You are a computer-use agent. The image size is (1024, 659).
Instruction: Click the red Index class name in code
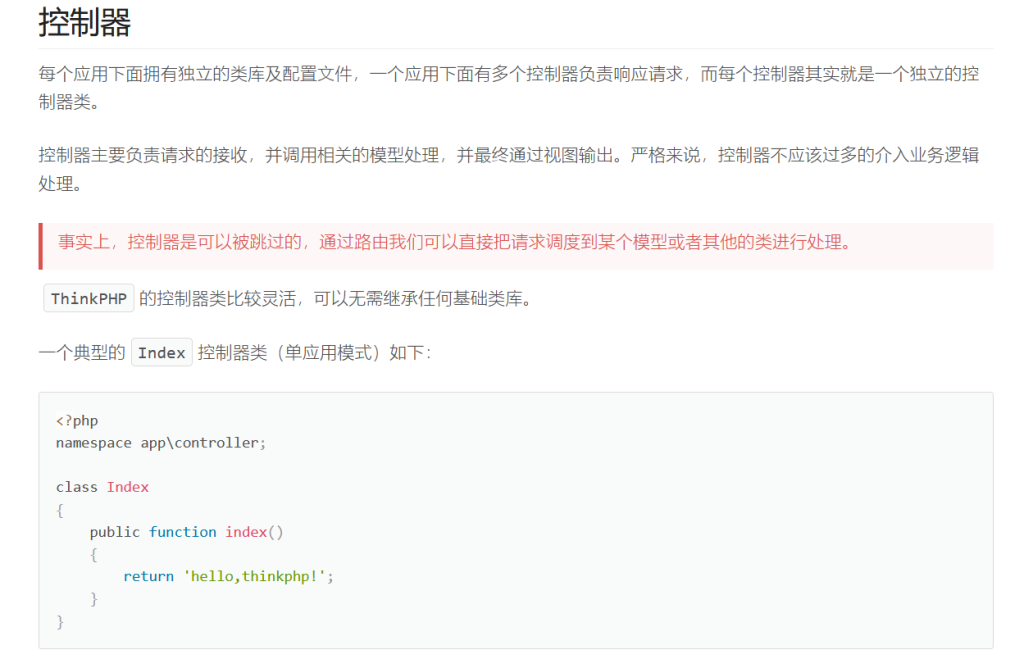click(x=128, y=487)
